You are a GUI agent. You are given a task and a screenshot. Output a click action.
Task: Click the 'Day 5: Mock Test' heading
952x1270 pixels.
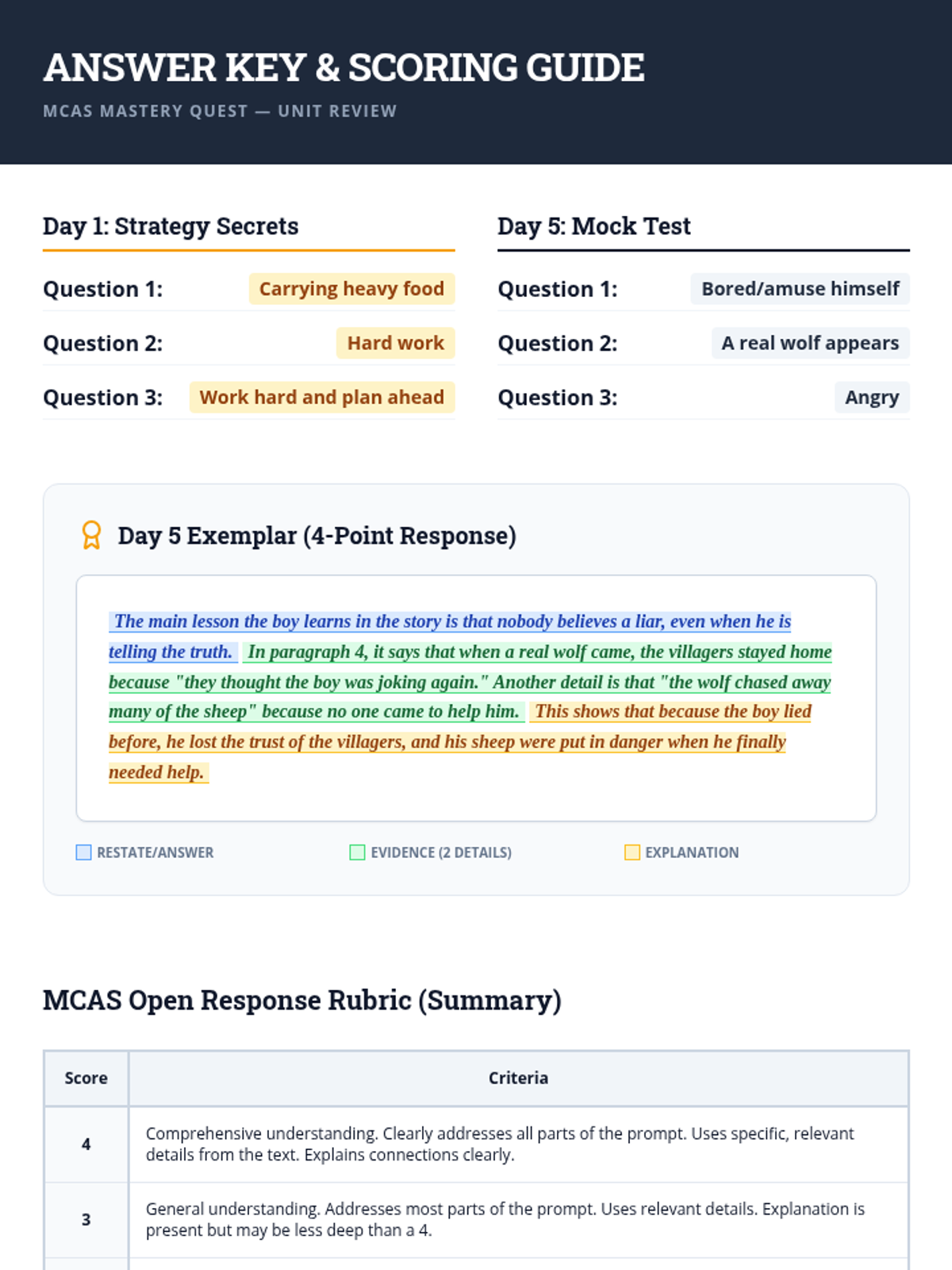click(593, 226)
